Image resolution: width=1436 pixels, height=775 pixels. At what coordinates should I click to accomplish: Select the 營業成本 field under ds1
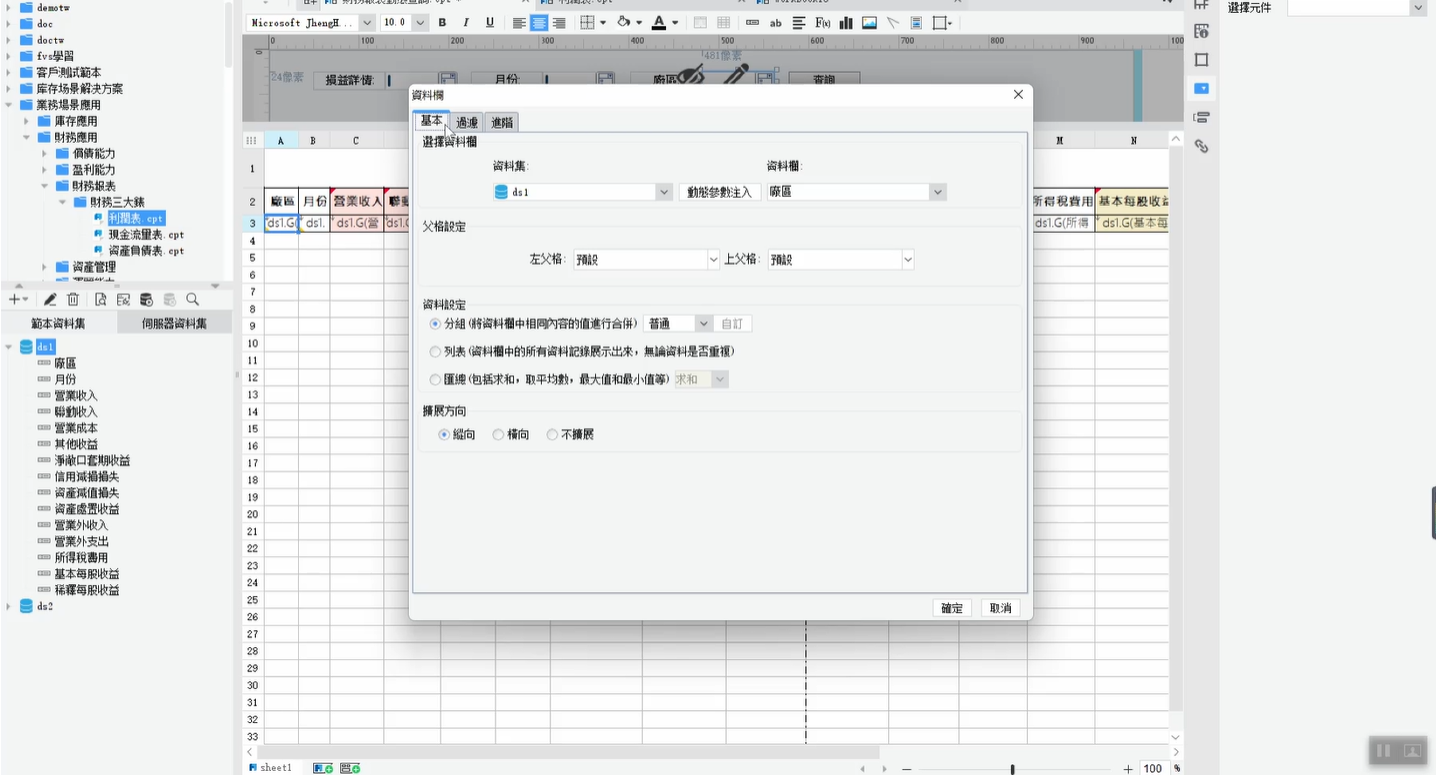(x=76, y=428)
